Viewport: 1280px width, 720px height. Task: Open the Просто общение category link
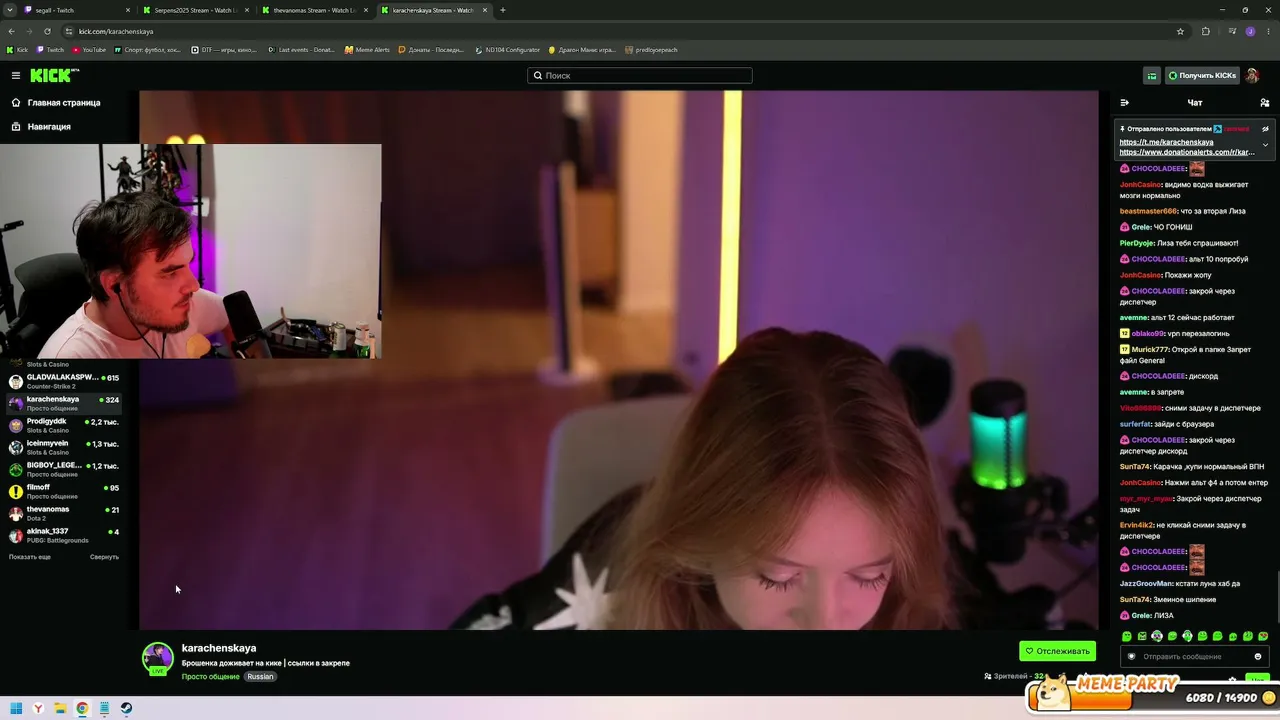(210, 677)
